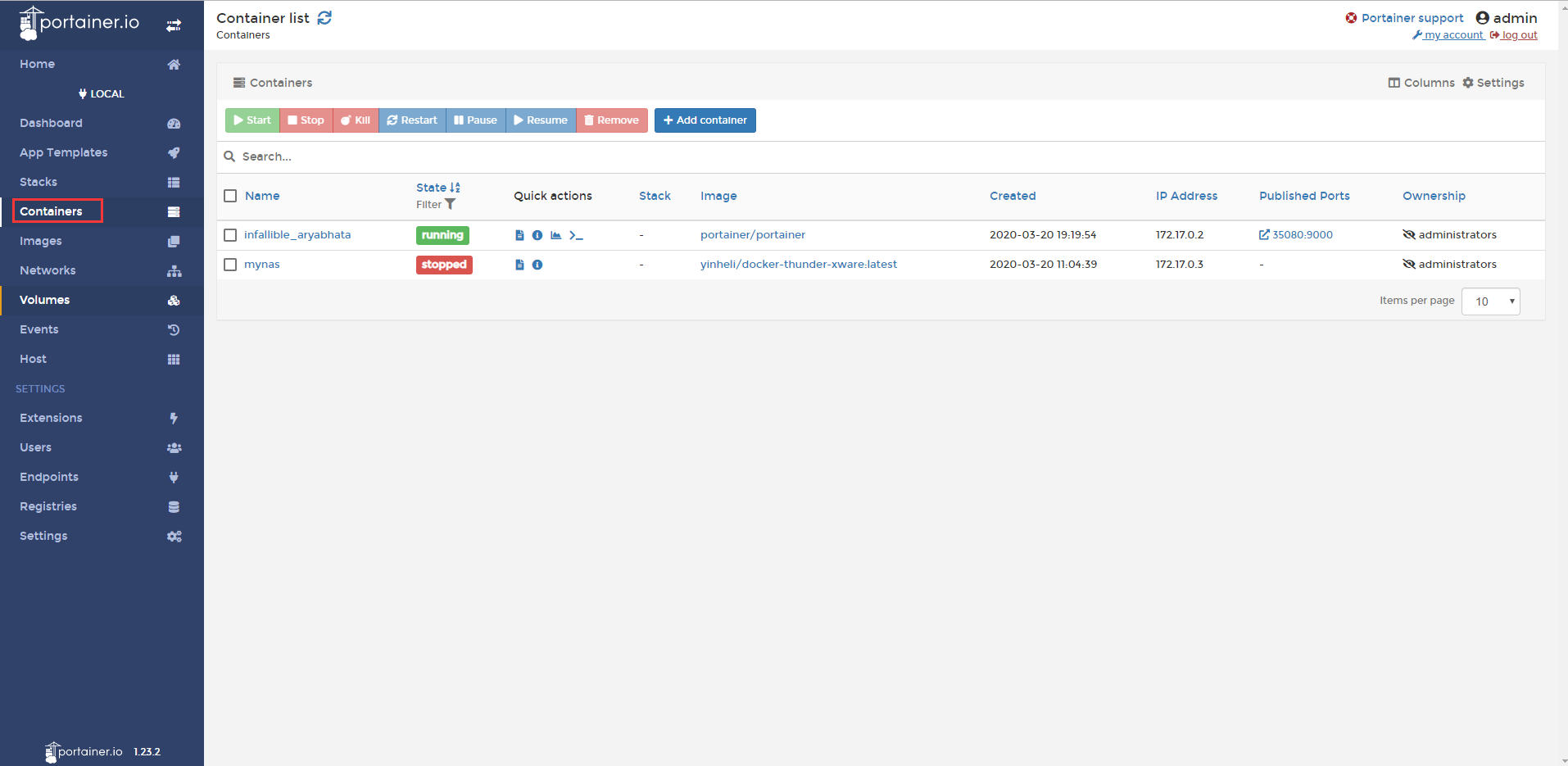Click the Stop button
The width and height of the screenshot is (1568, 766).
pos(306,120)
